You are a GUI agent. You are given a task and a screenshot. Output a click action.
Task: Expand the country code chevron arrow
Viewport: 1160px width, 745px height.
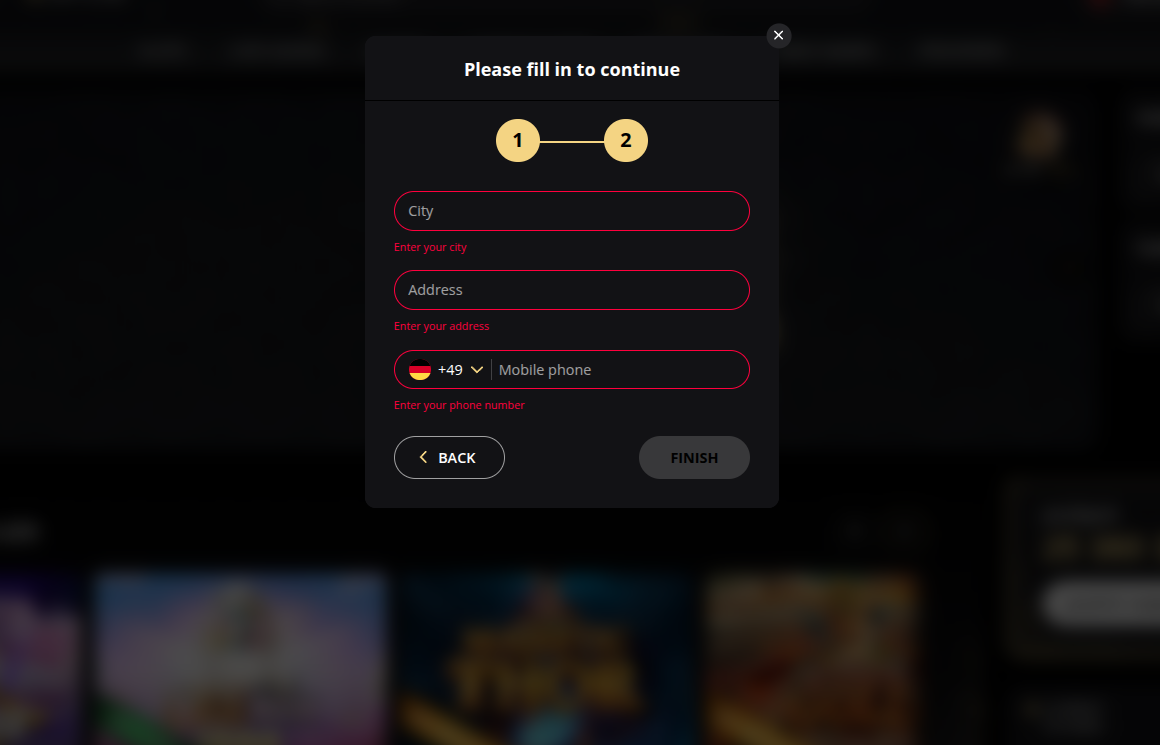click(477, 370)
